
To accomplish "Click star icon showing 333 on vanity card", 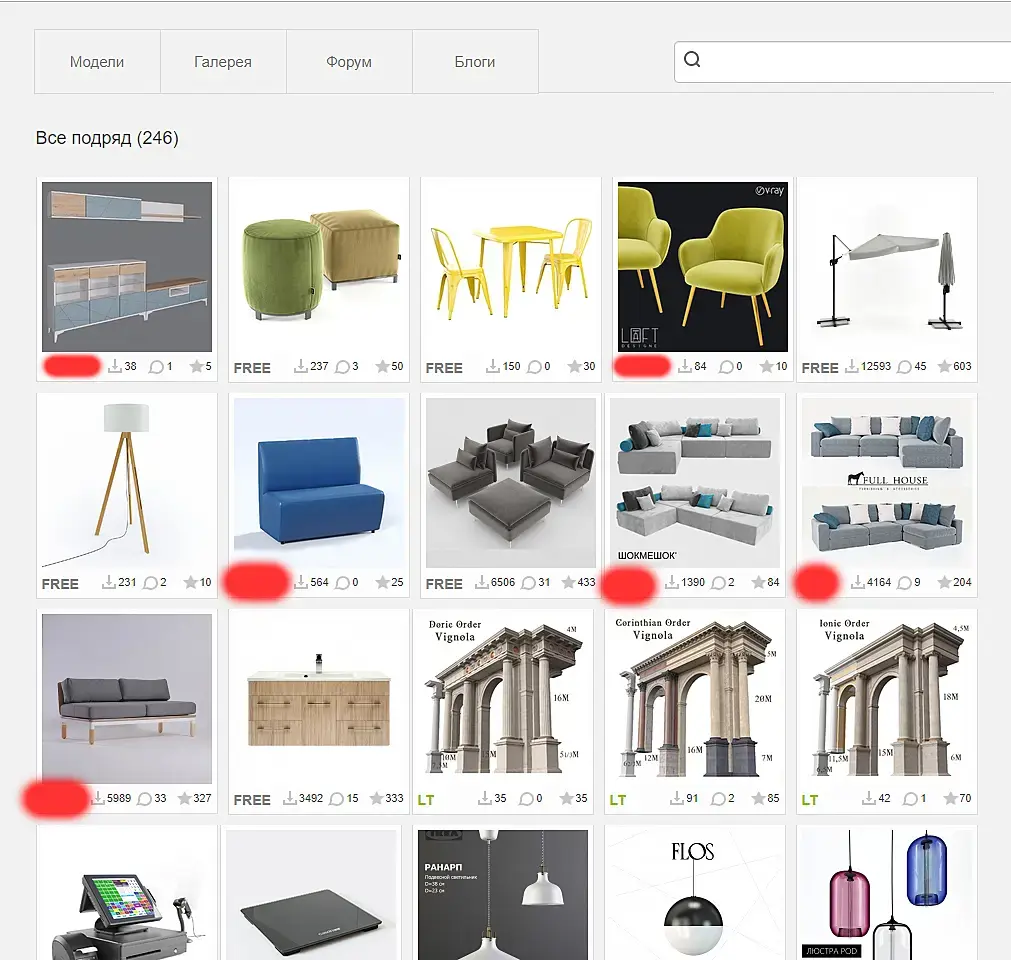I will (377, 798).
